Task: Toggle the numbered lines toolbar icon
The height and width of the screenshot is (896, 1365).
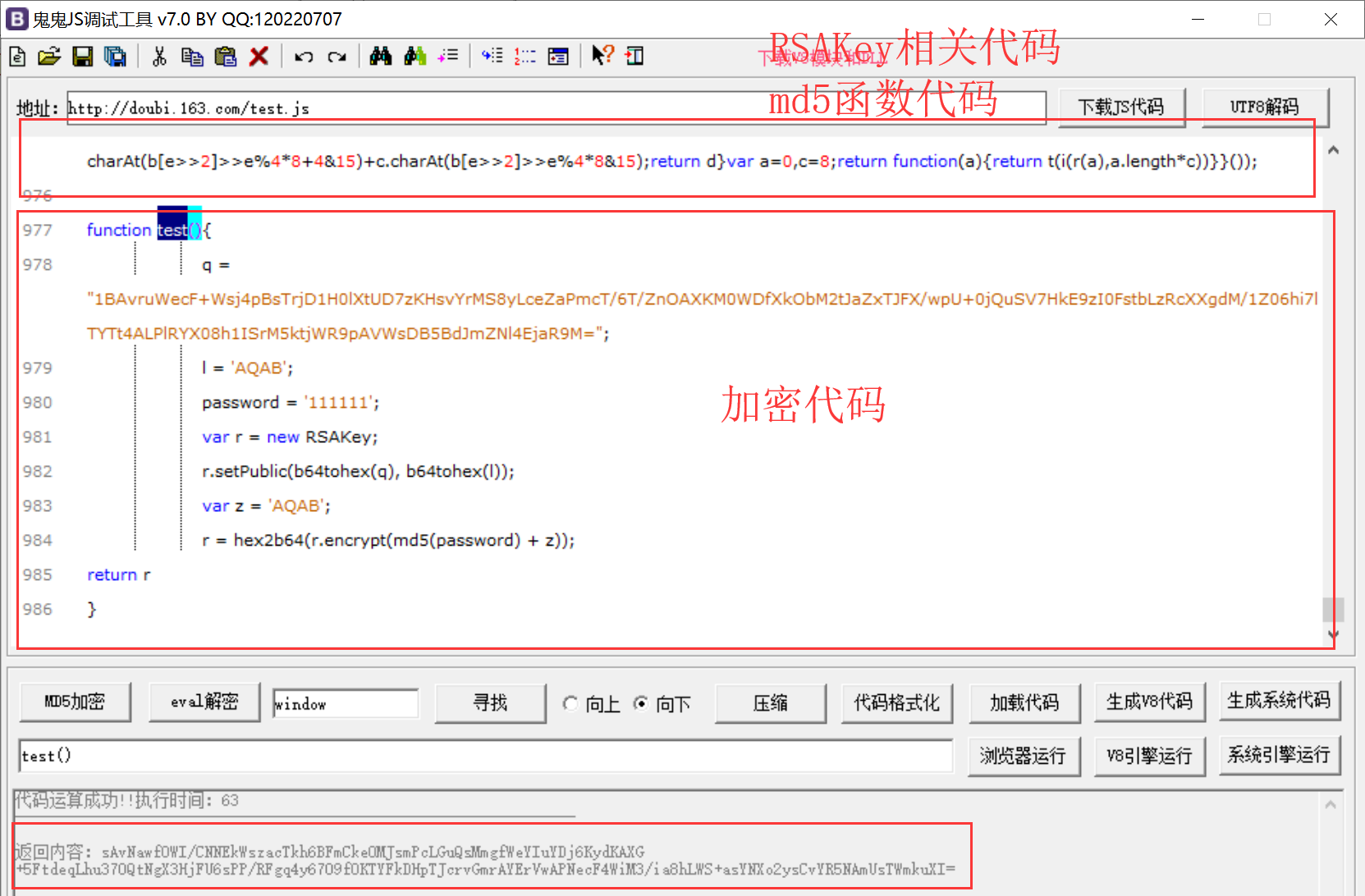Action: 525,57
